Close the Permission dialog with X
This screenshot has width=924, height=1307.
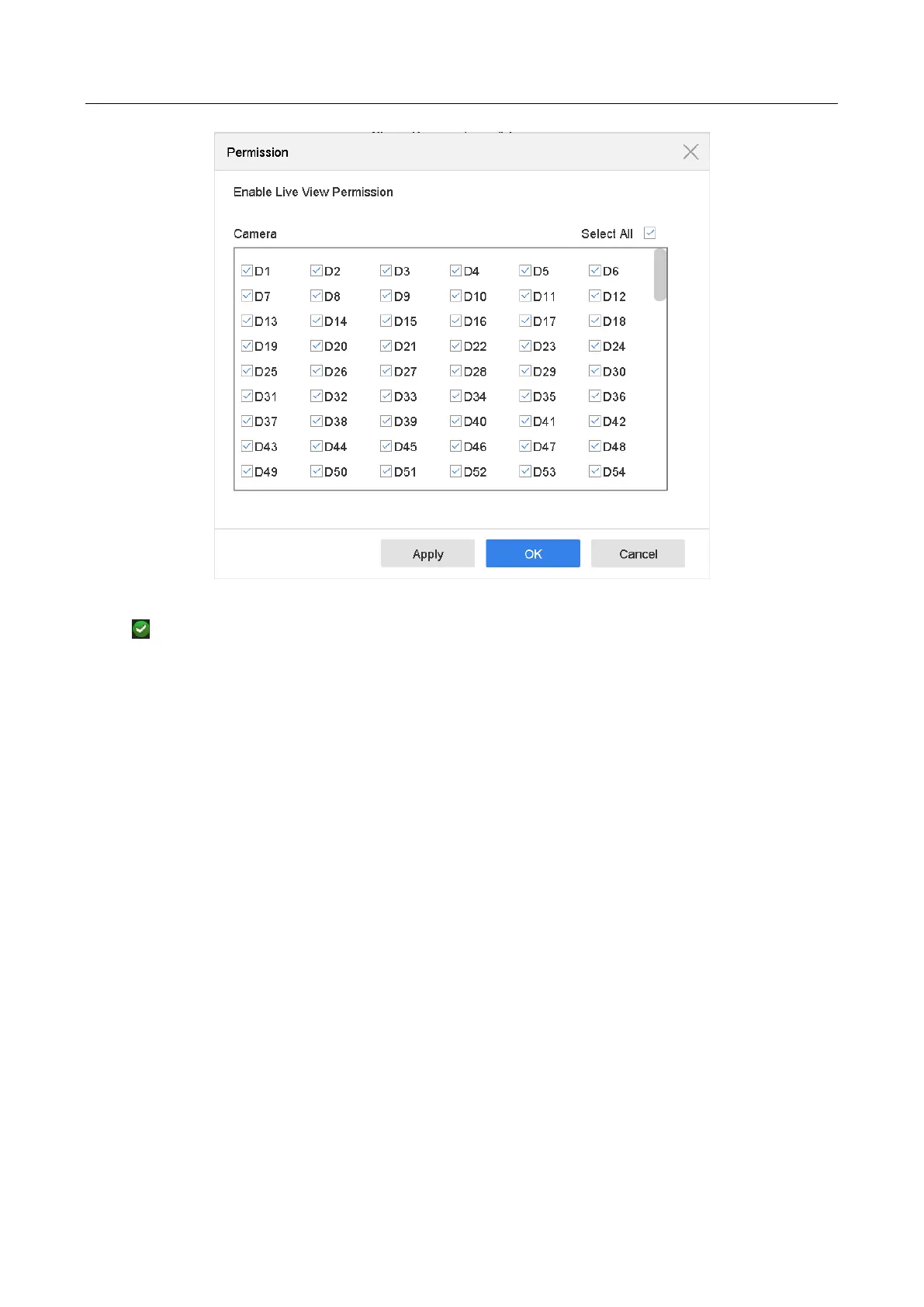click(x=690, y=152)
